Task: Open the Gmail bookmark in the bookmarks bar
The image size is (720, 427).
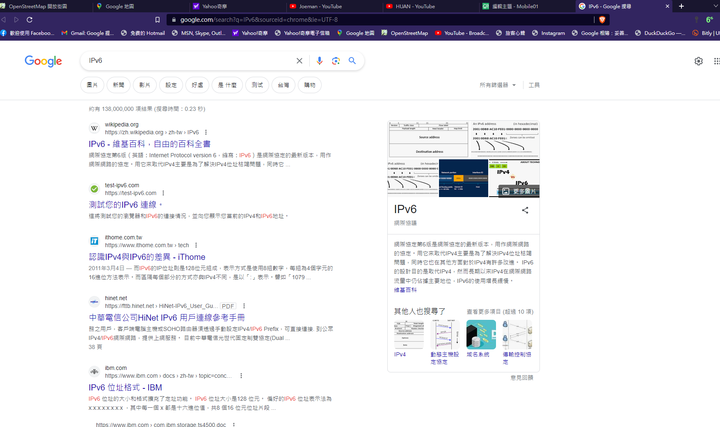Action: (x=87, y=33)
